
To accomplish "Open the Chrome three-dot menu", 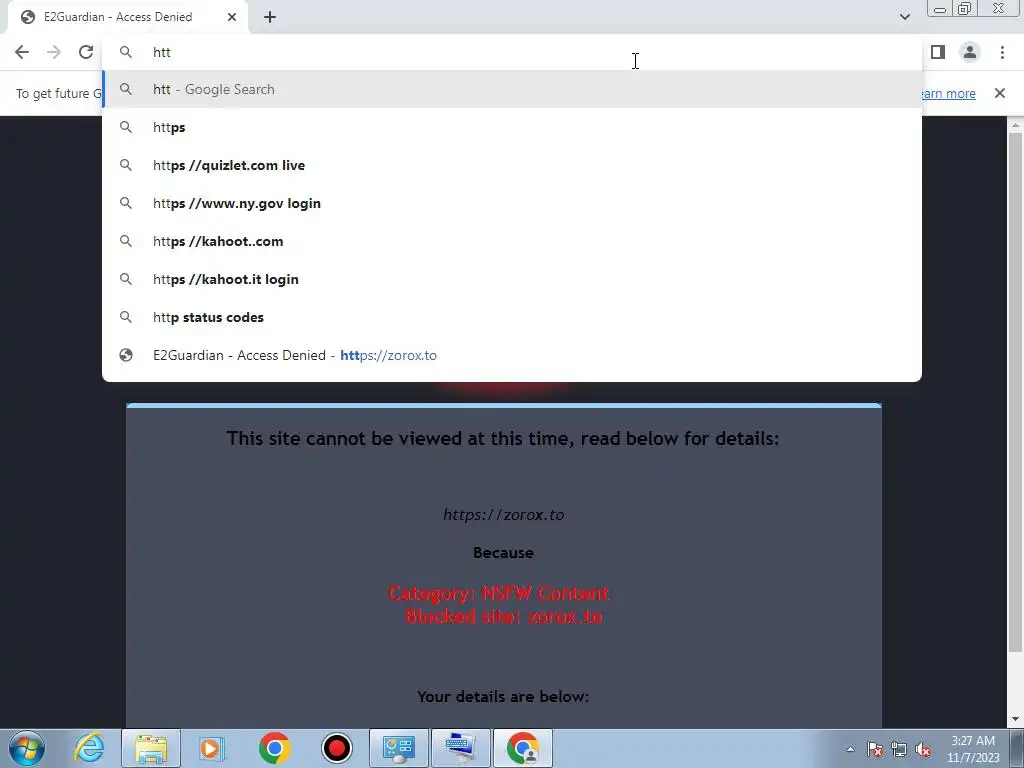I will click(x=1002, y=52).
